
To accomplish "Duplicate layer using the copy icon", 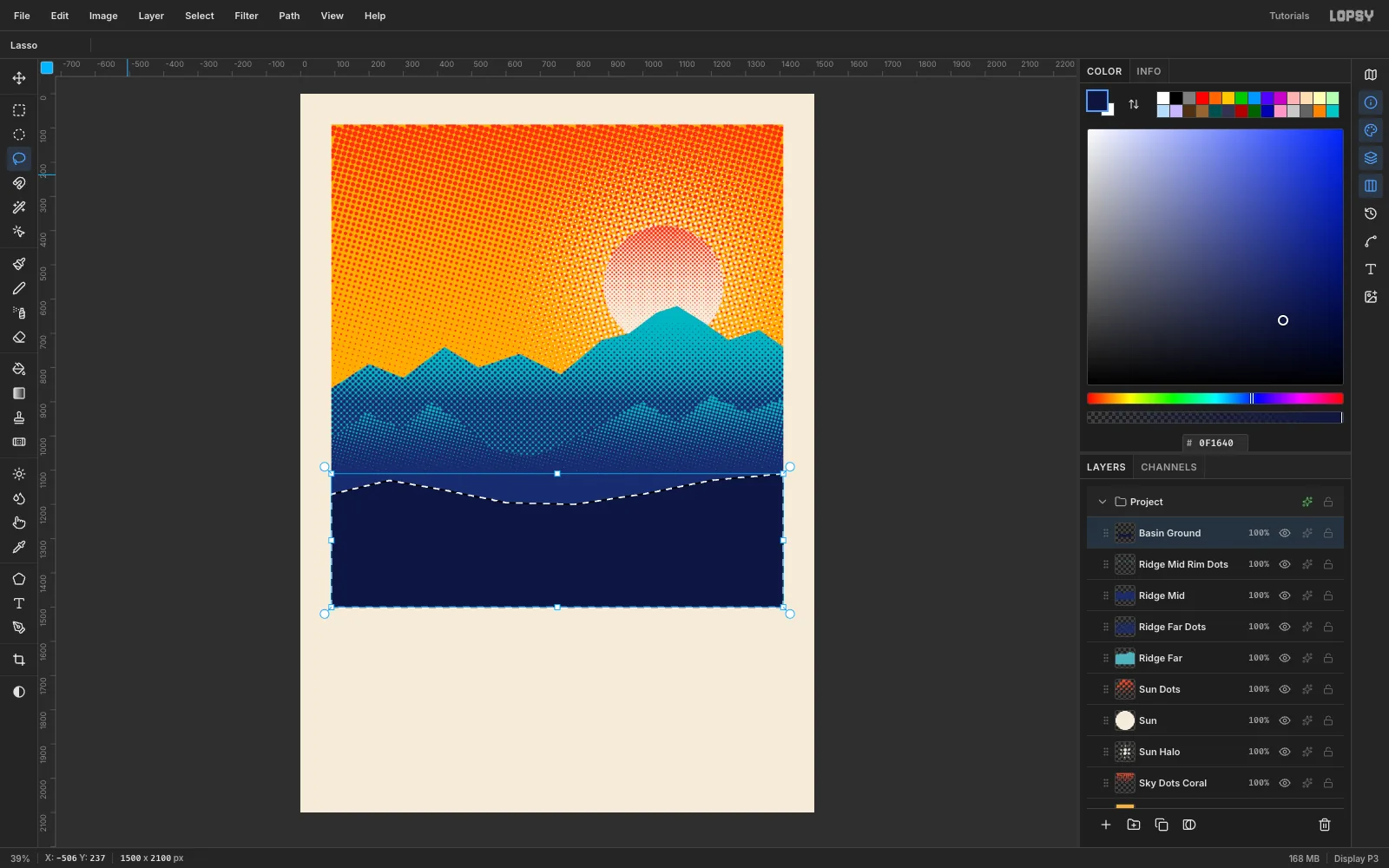I will (1162, 825).
